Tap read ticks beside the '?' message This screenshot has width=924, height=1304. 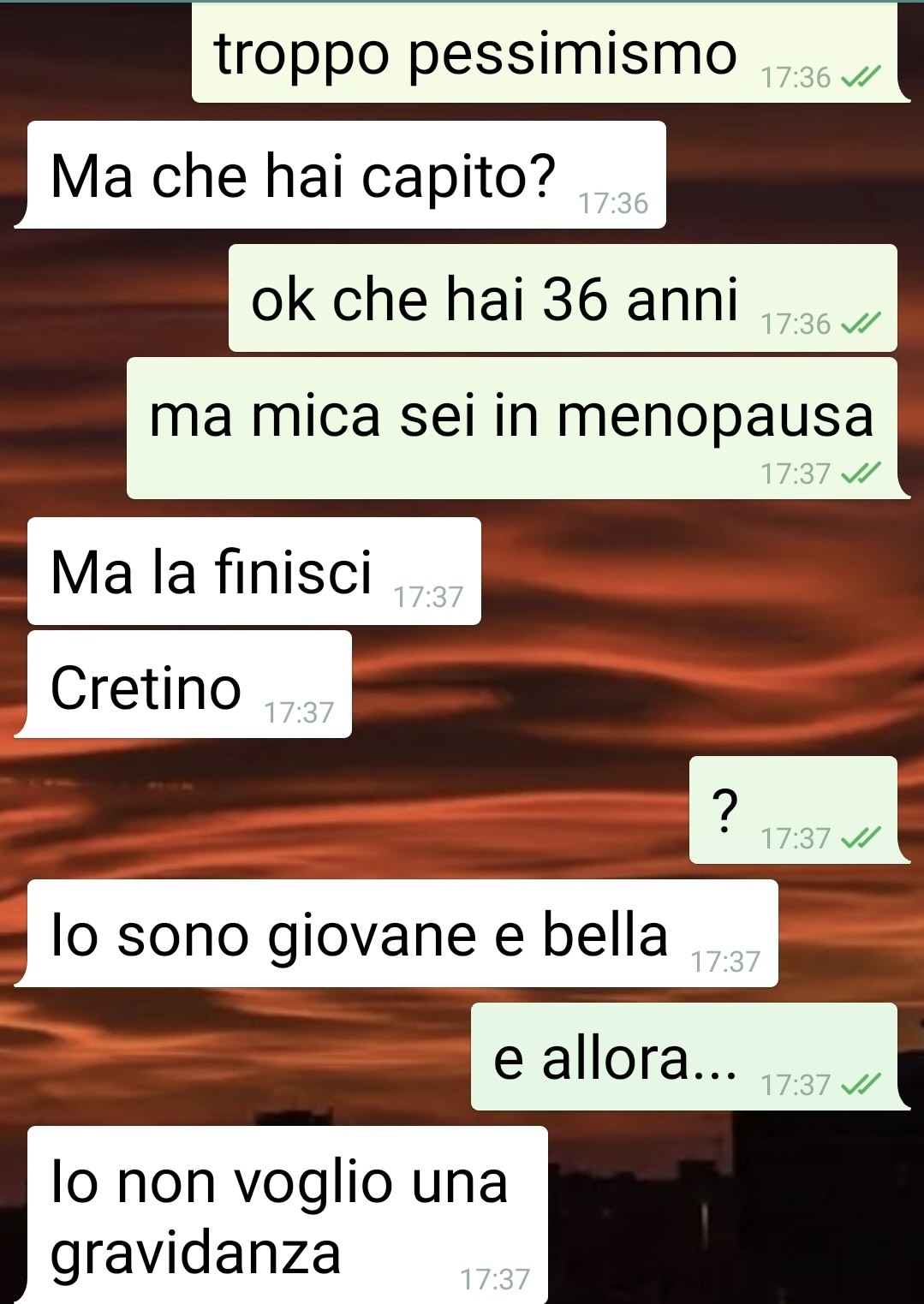tap(860, 838)
